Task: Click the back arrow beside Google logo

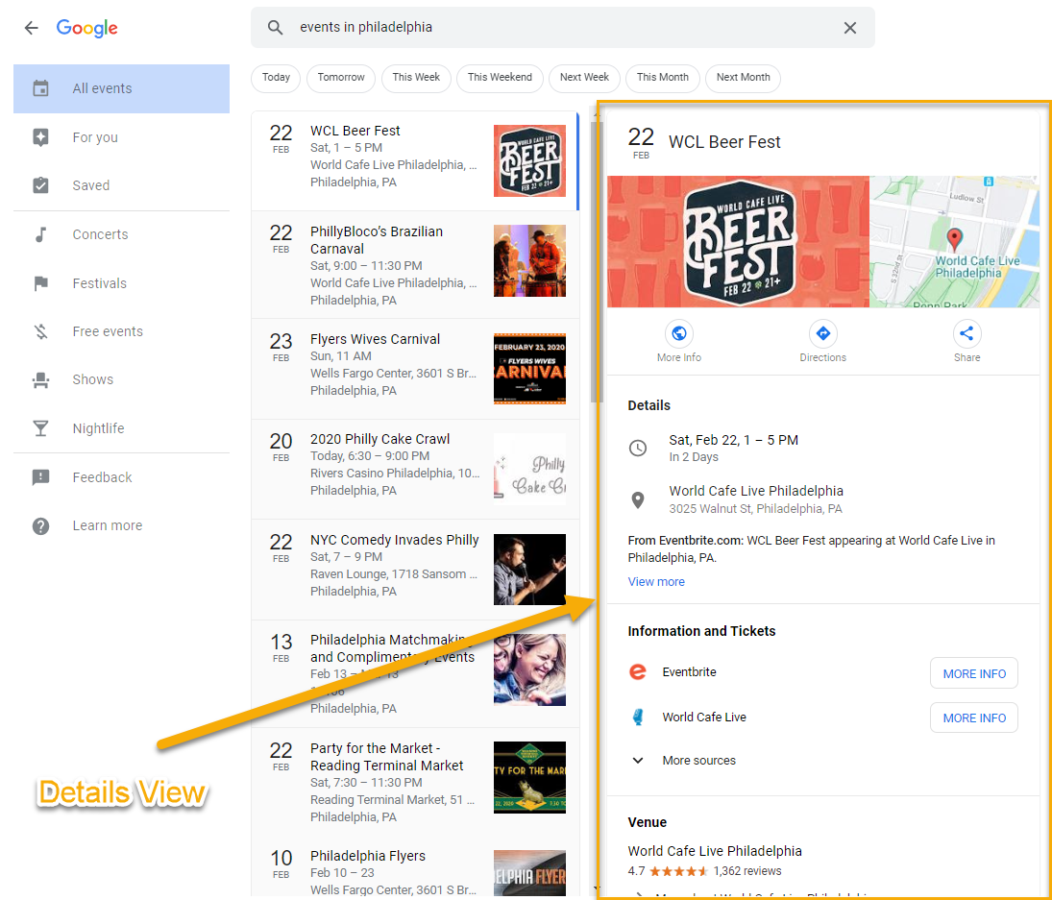Action: coord(31,28)
